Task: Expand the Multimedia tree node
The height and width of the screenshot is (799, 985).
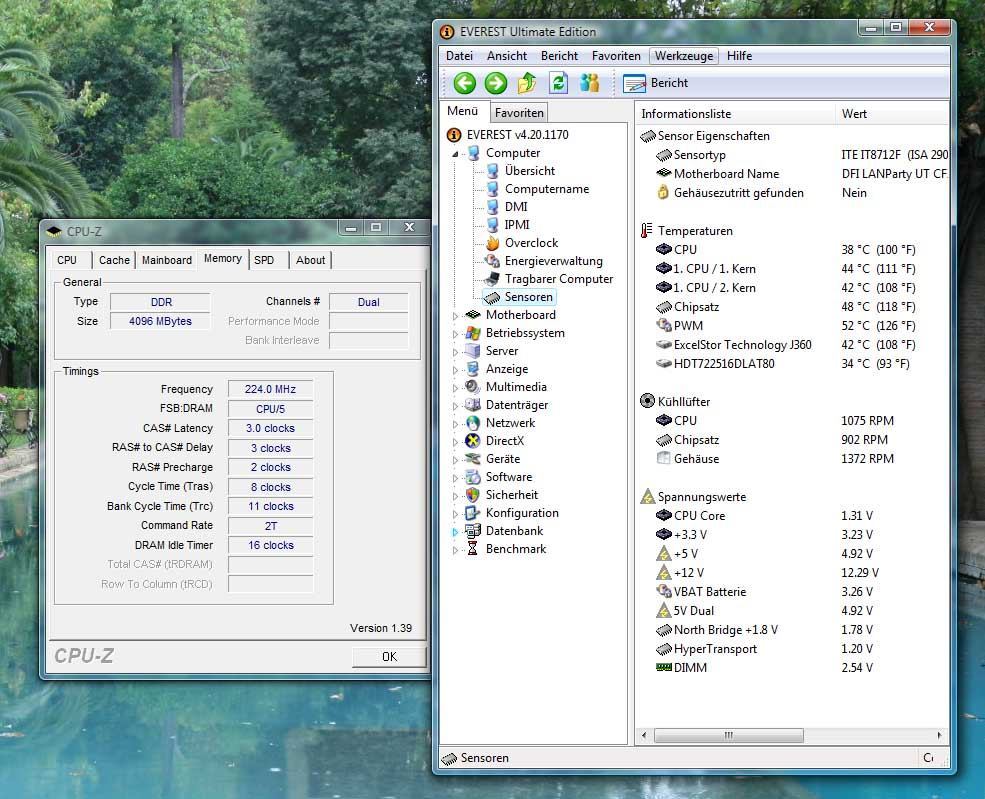Action: click(455, 388)
